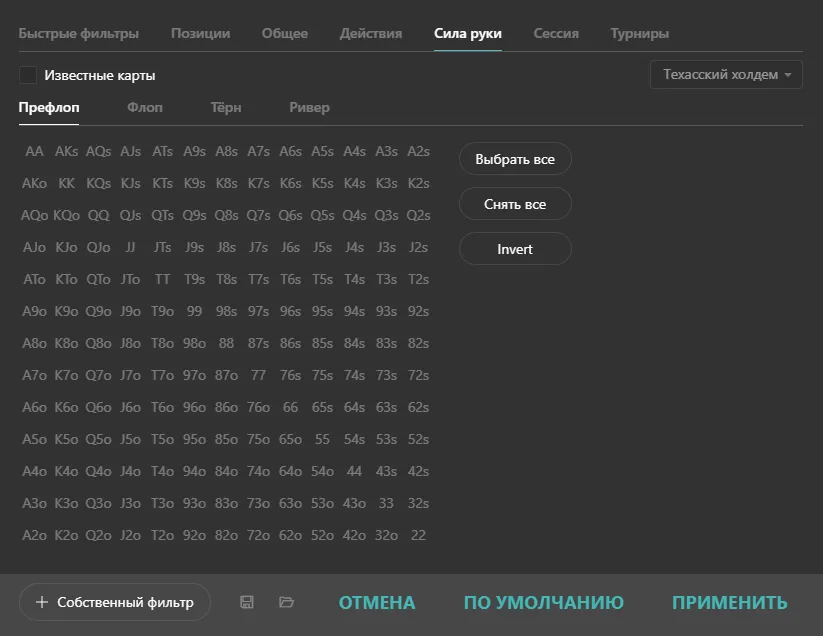The width and height of the screenshot is (823, 636).
Task: Click the Снять все button
Action: point(515,204)
